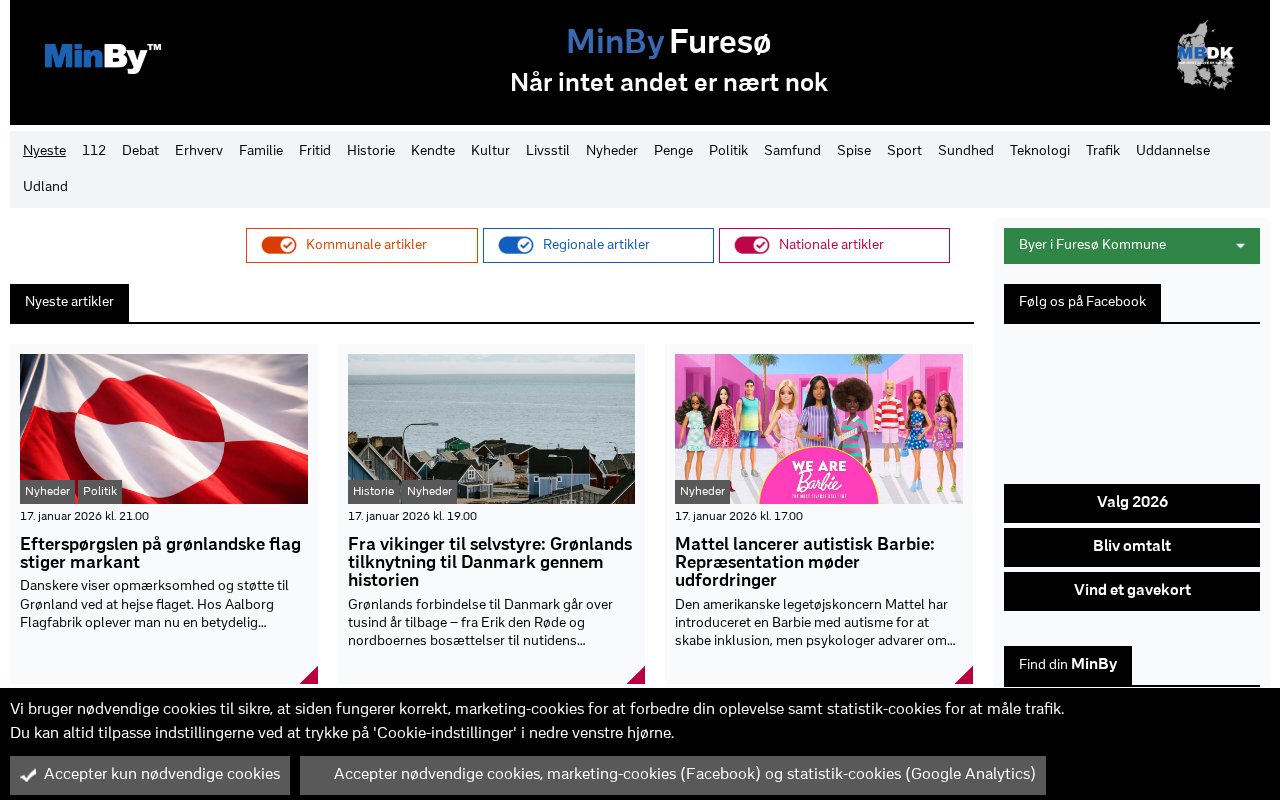Image resolution: width=1280 pixels, height=800 pixels.
Task: Toggle the Kommunale artikler switch
Action: coord(279,245)
